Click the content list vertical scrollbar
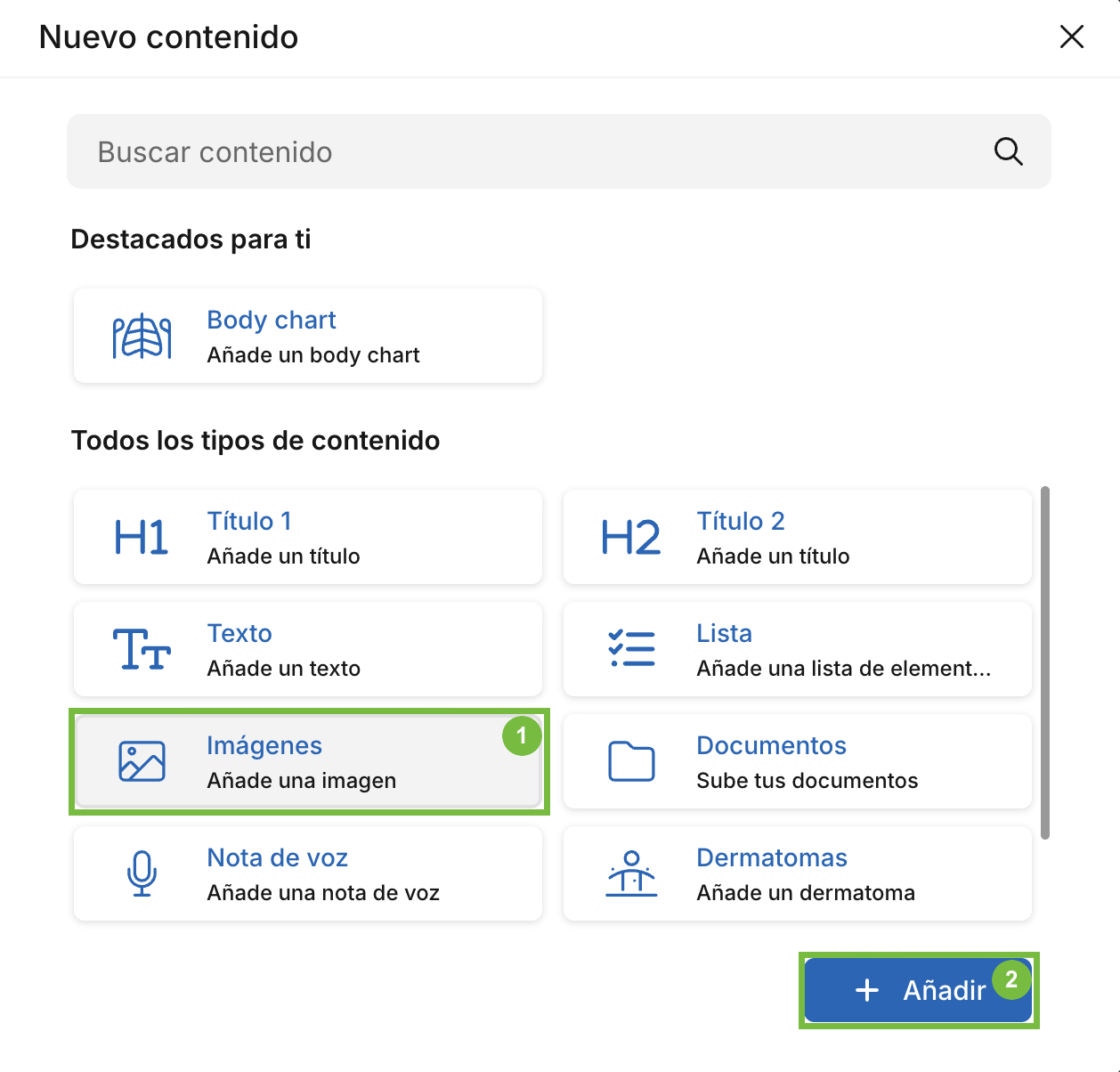Image resolution: width=1120 pixels, height=1072 pixels. pyautogui.click(x=1045, y=662)
